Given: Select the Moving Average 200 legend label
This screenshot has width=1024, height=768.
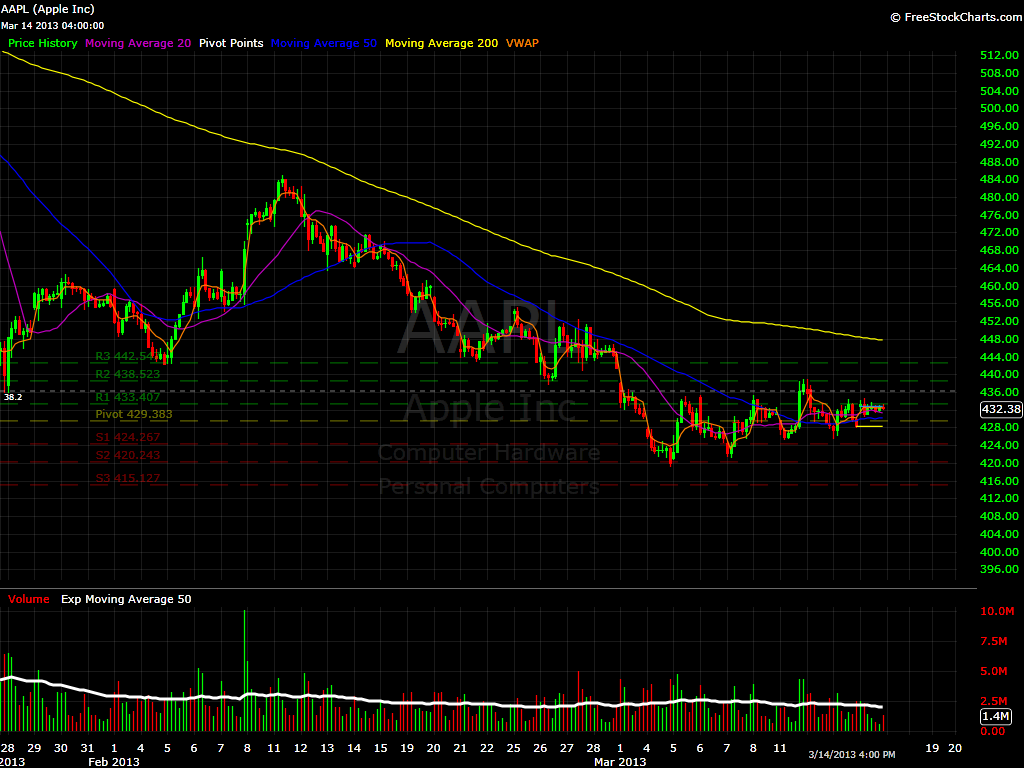Looking at the screenshot, I should (441, 43).
